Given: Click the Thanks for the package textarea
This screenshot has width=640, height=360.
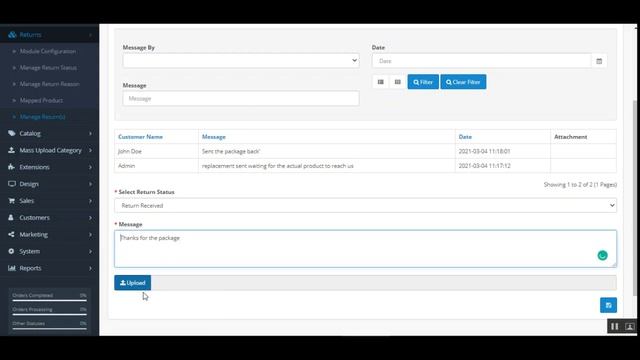Looking at the screenshot, I should [365, 249].
